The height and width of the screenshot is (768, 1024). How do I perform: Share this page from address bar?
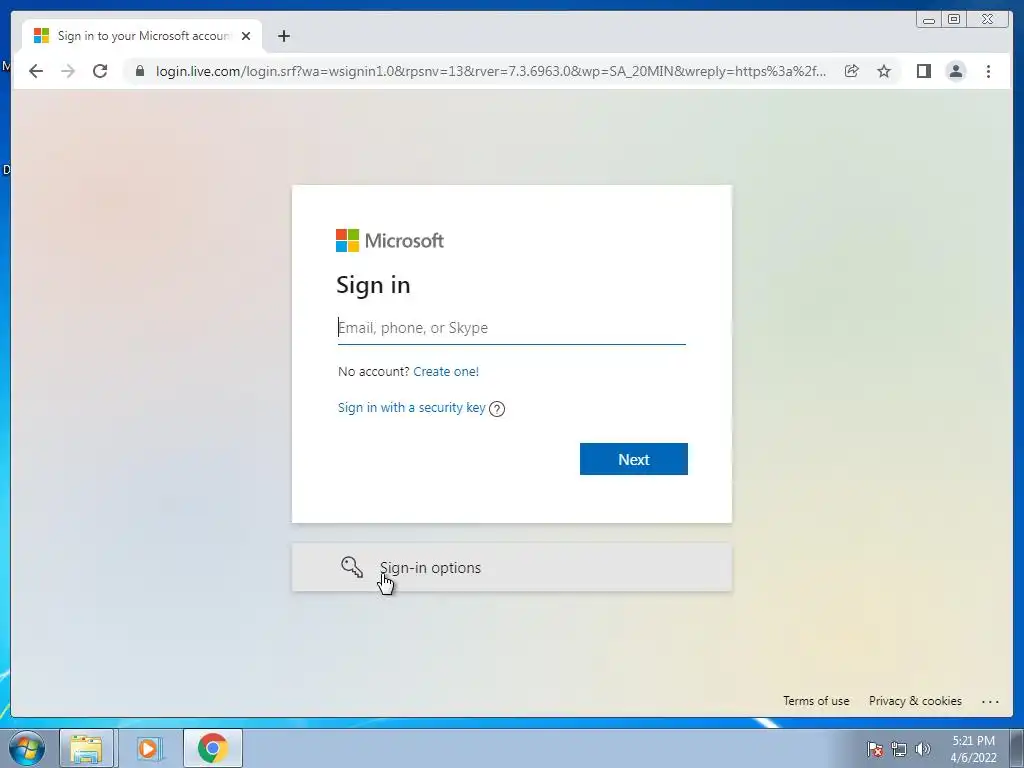(852, 71)
